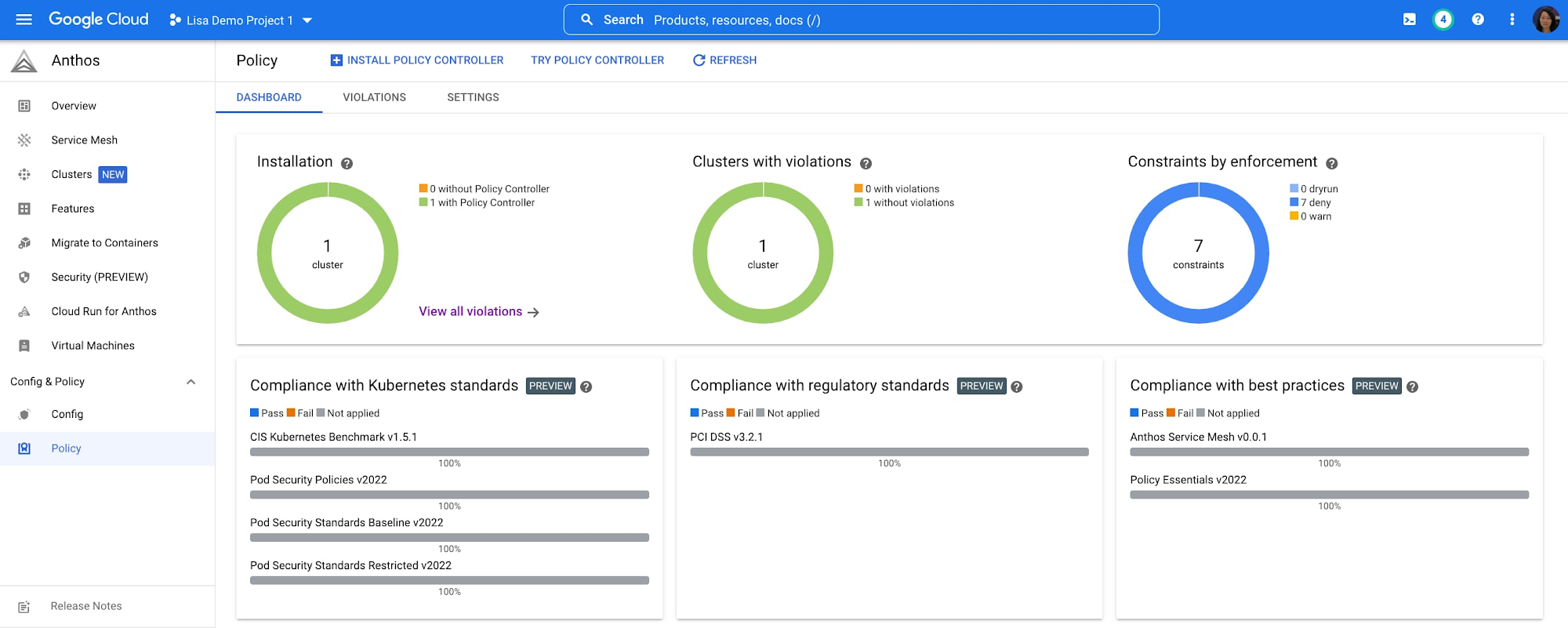Switch to the Violations tab
1568x628 pixels.
(374, 97)
